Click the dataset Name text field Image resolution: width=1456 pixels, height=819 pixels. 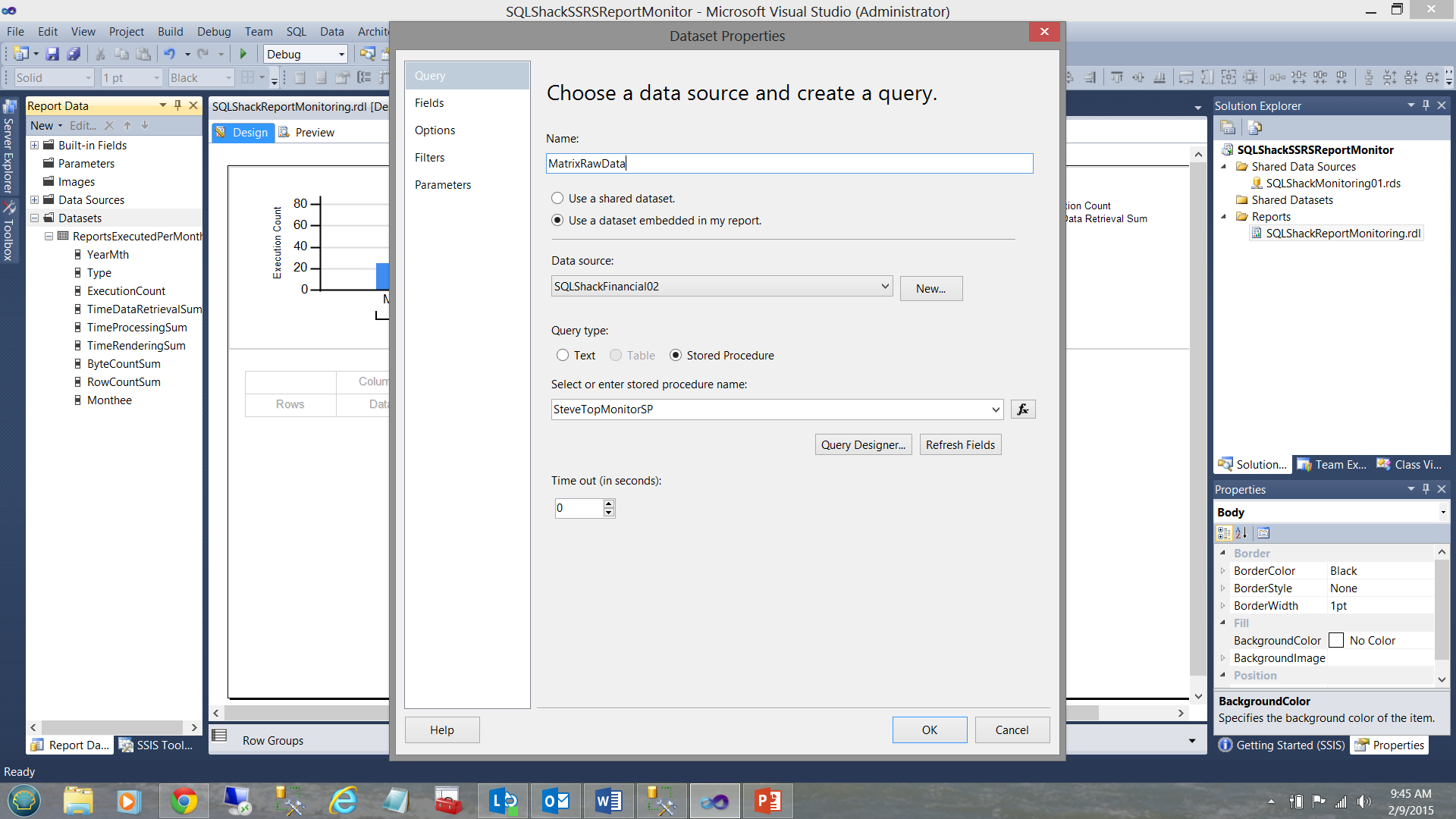coord(789,164)
